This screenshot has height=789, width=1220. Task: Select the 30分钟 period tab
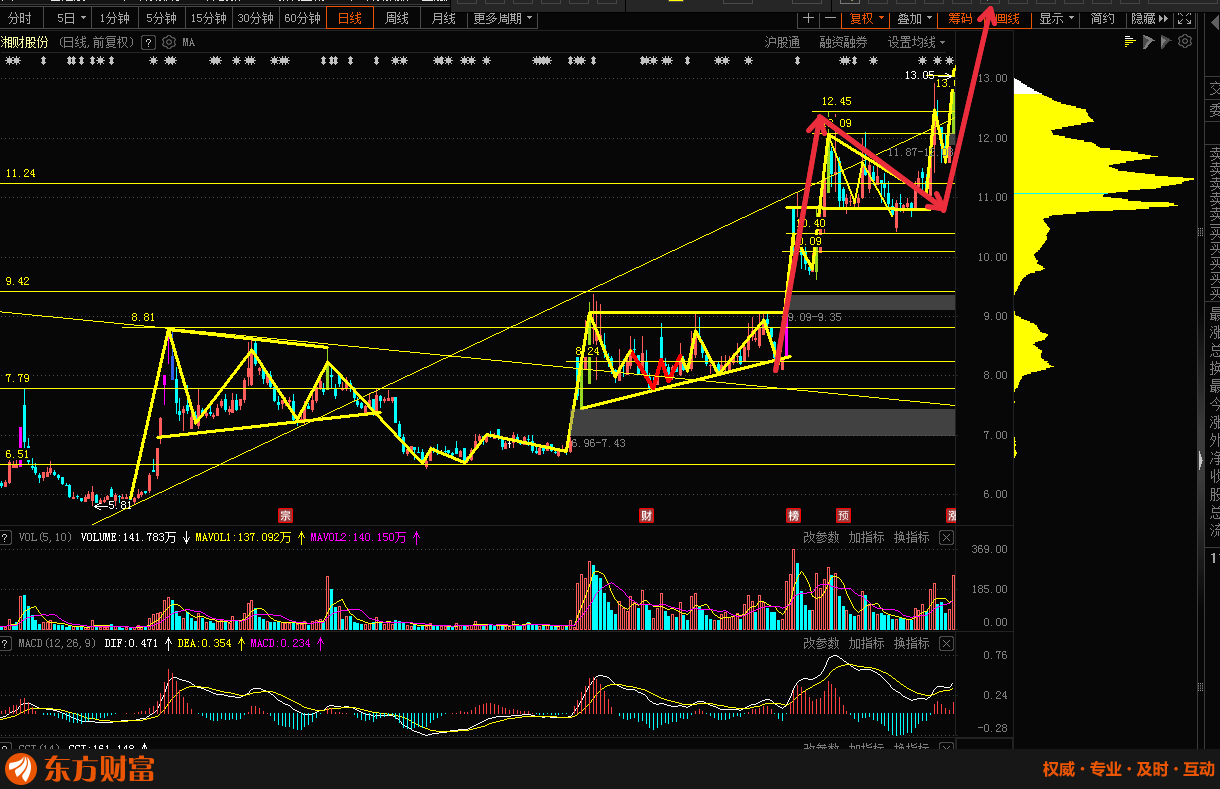(255, 18)
